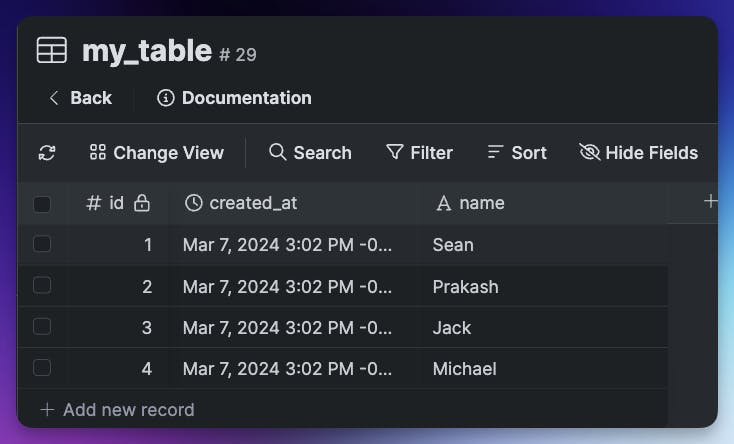
Task: Select the checkbox for Michael's row
Action: pos(42,368)
